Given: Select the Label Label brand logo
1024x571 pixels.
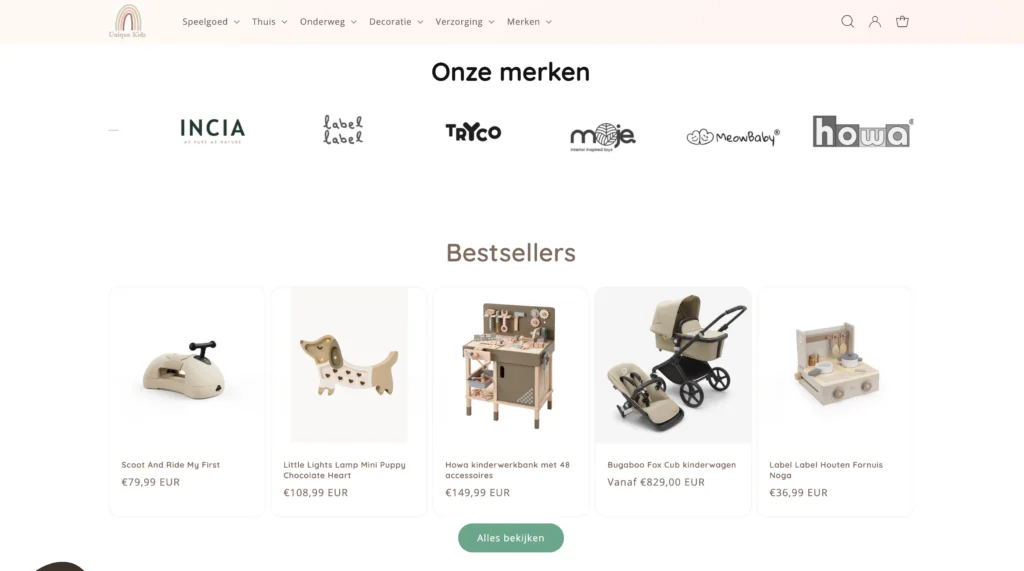Looking at the screenshot, I should [x=343, y=130].
